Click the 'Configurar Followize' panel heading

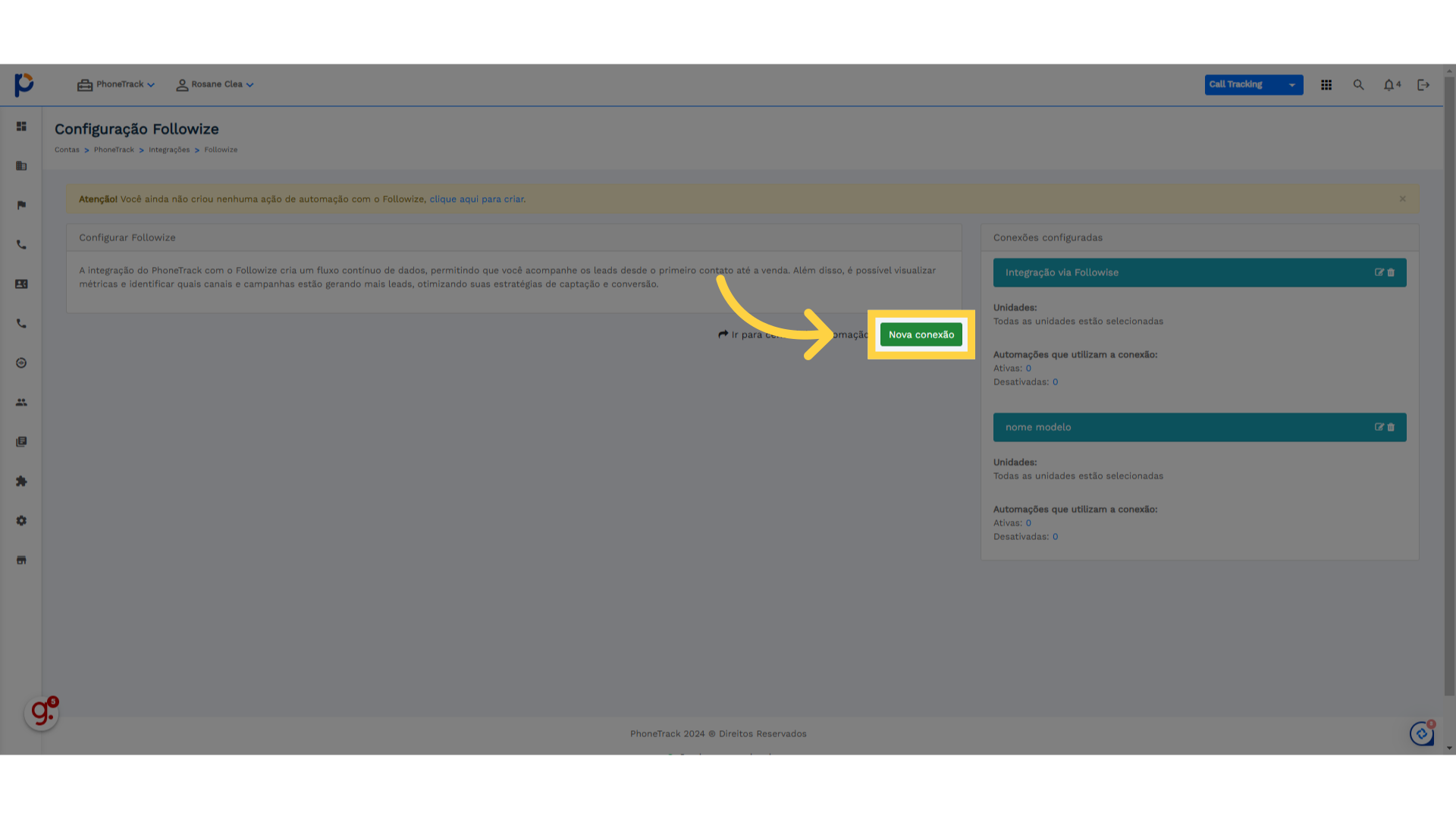[127, 237]
